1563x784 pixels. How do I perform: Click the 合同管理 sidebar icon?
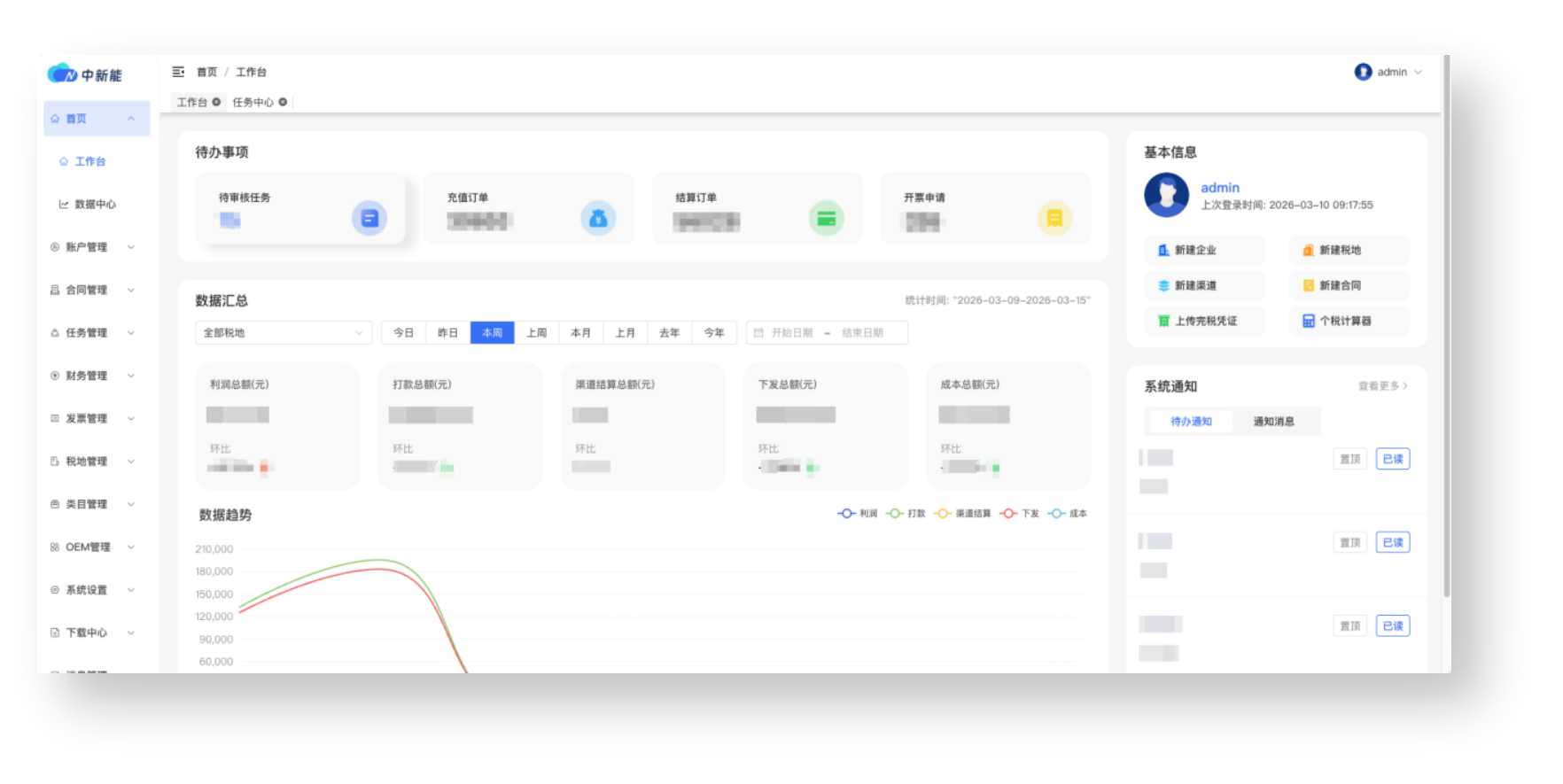55,290
